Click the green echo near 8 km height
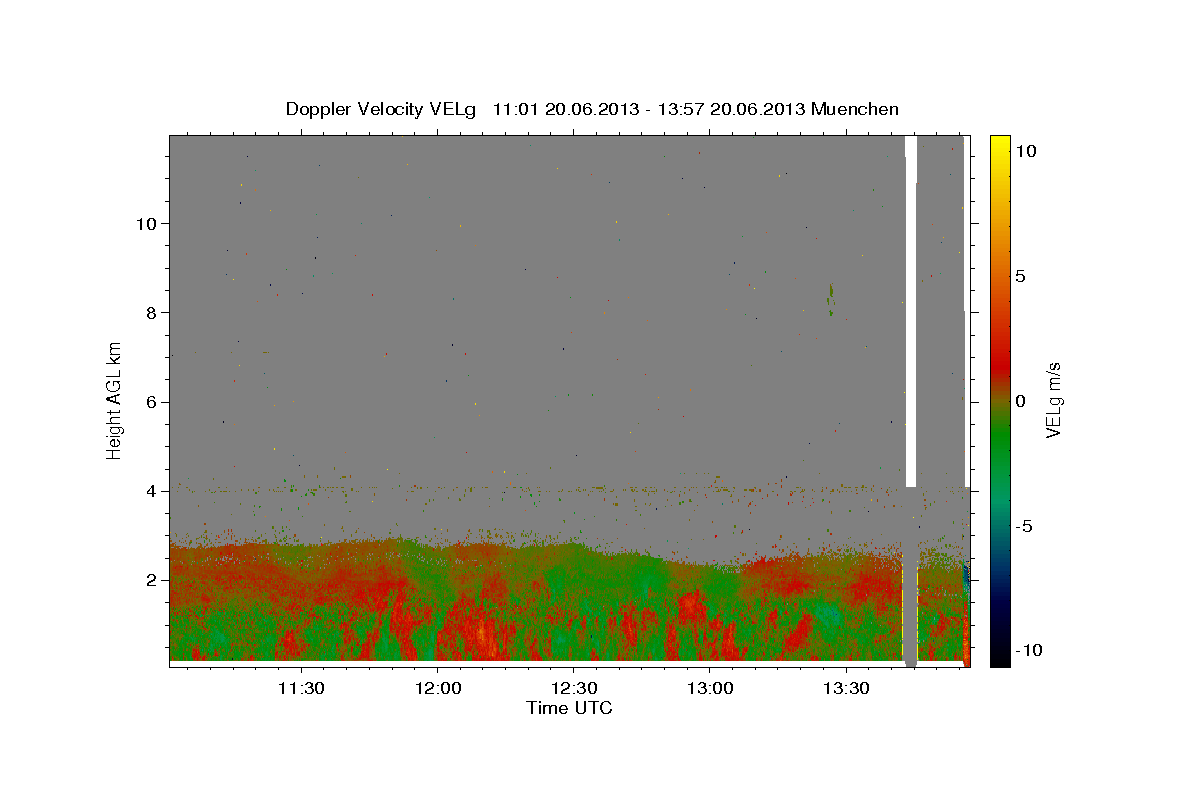This screenshot has width=1200, height=800. click(830, 299)
